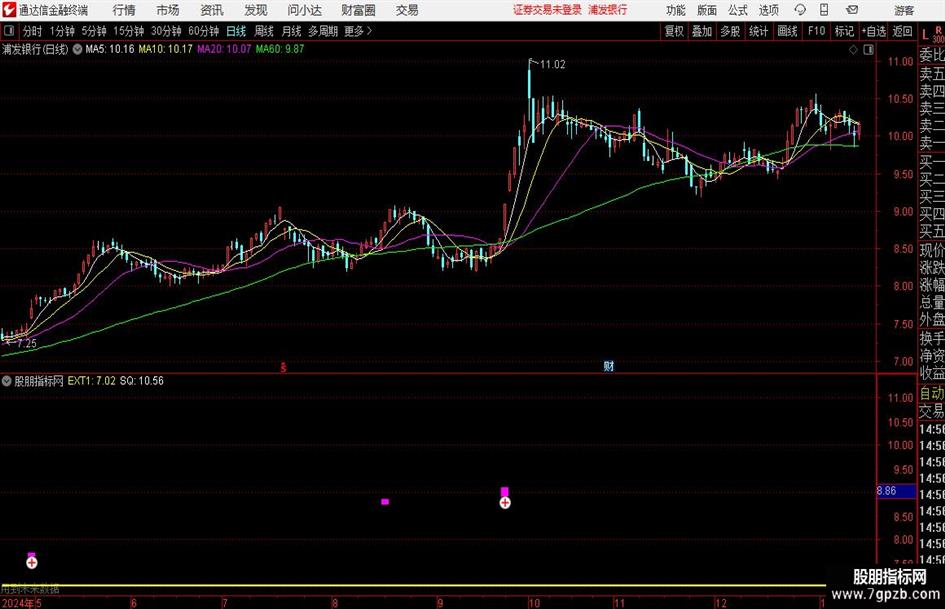Expand main chart indicator settings dropdown
945x609 pixels.
(x=78, y=49)
